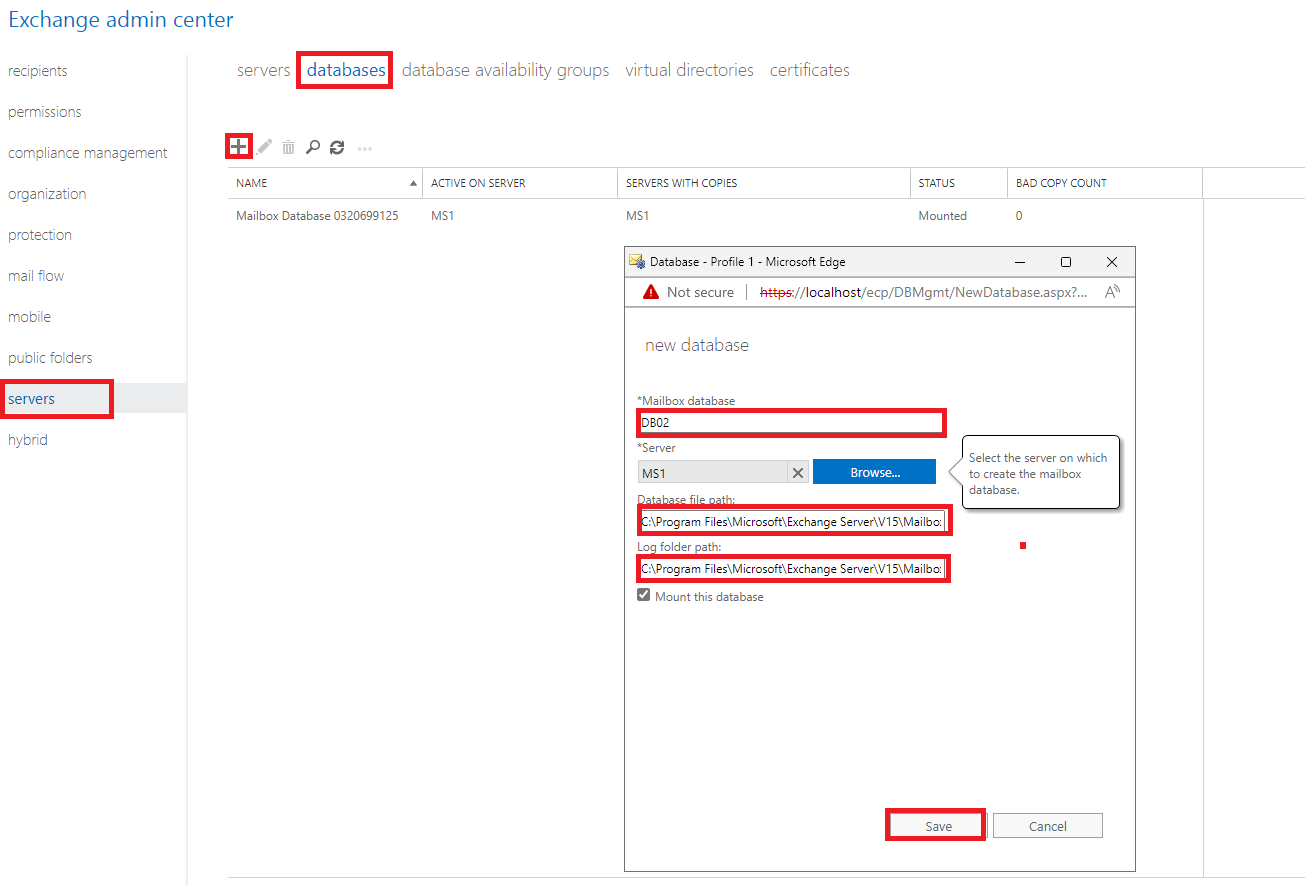Sort by ACTIVE ON SERVER column header

pos(520,183)
